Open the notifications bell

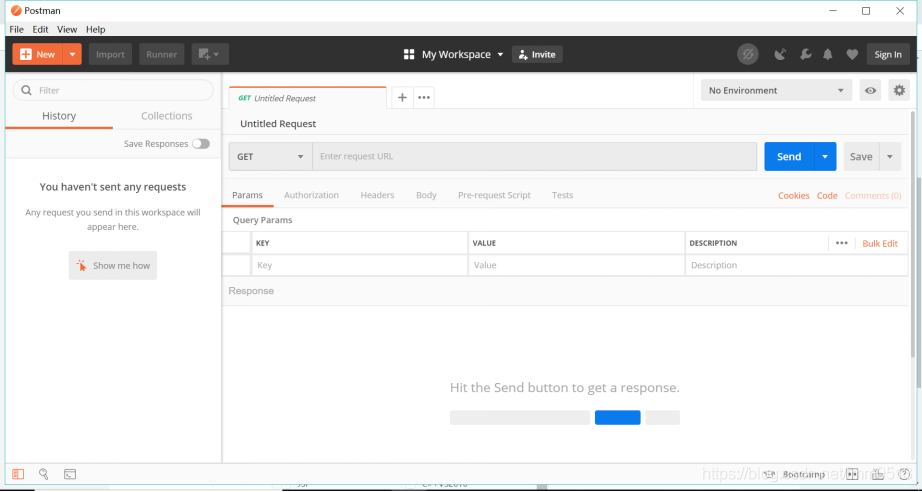828,54
